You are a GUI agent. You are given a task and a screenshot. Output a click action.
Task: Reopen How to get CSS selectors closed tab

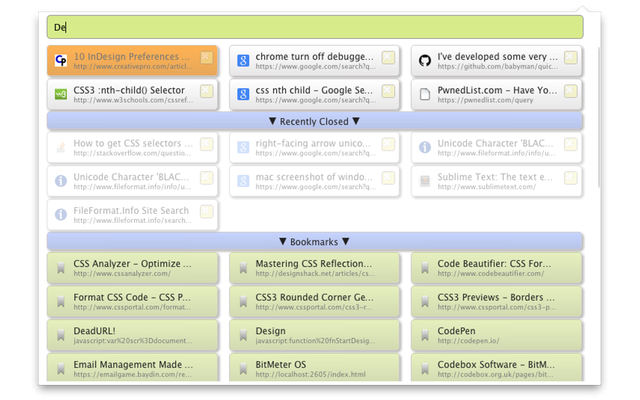(133, 148)
